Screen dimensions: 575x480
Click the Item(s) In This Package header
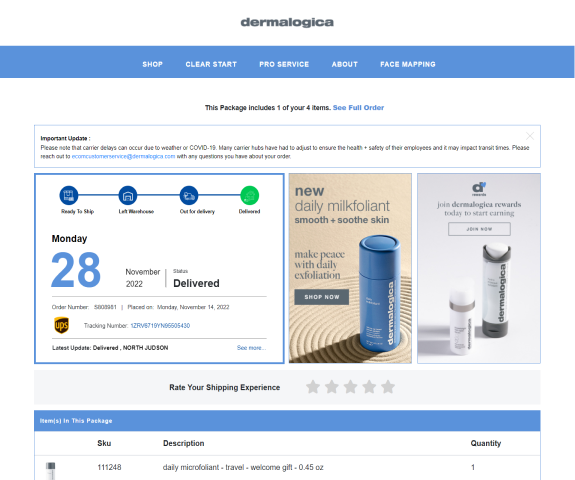coord(76,421)
